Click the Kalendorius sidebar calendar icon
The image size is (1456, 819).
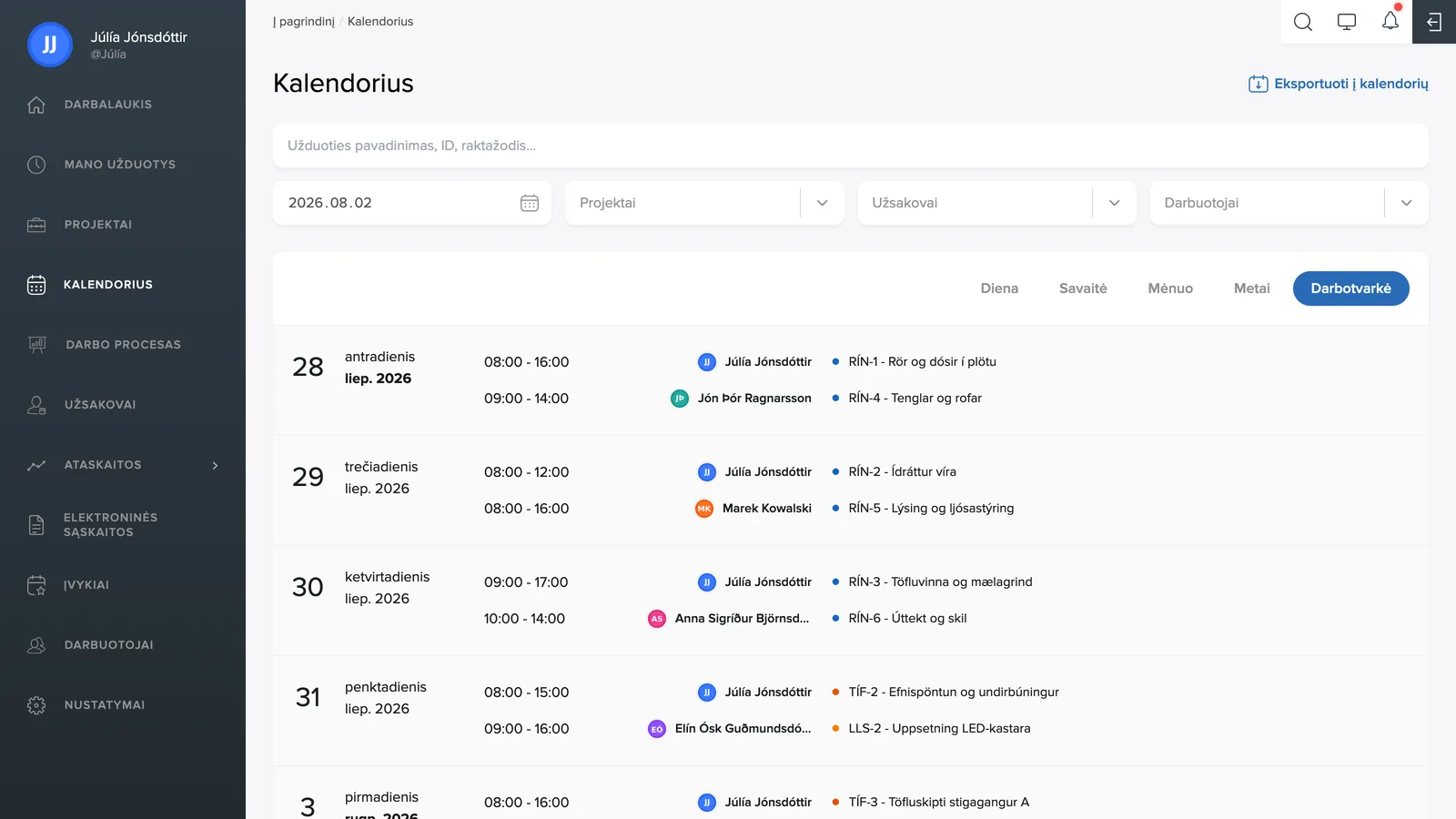pos(36,285)
